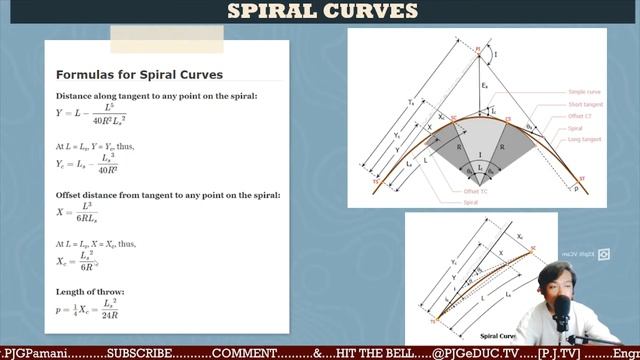The height and width of the screenshot is (360, 640).
Task: Click the line 'At L = Ls, Y = Yc, thus,'
Action: coord(95,147)
